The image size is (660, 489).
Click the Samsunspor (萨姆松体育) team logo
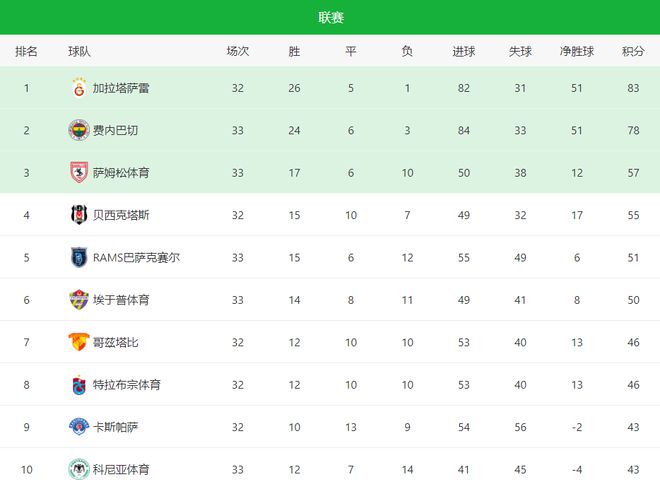(x=78, y=172)
